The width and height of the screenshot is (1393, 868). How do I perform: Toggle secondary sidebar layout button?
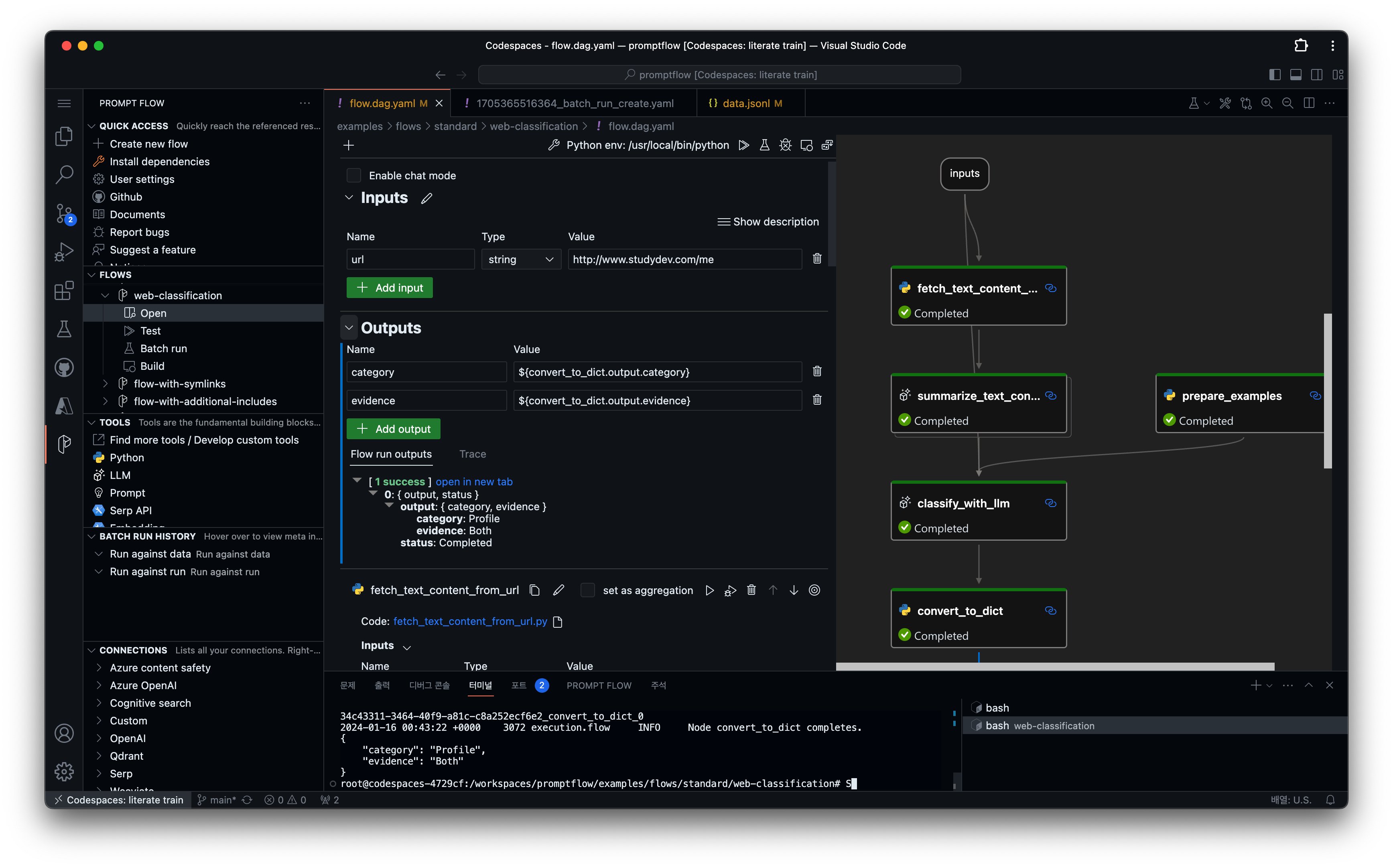(x=1317, y=75)
